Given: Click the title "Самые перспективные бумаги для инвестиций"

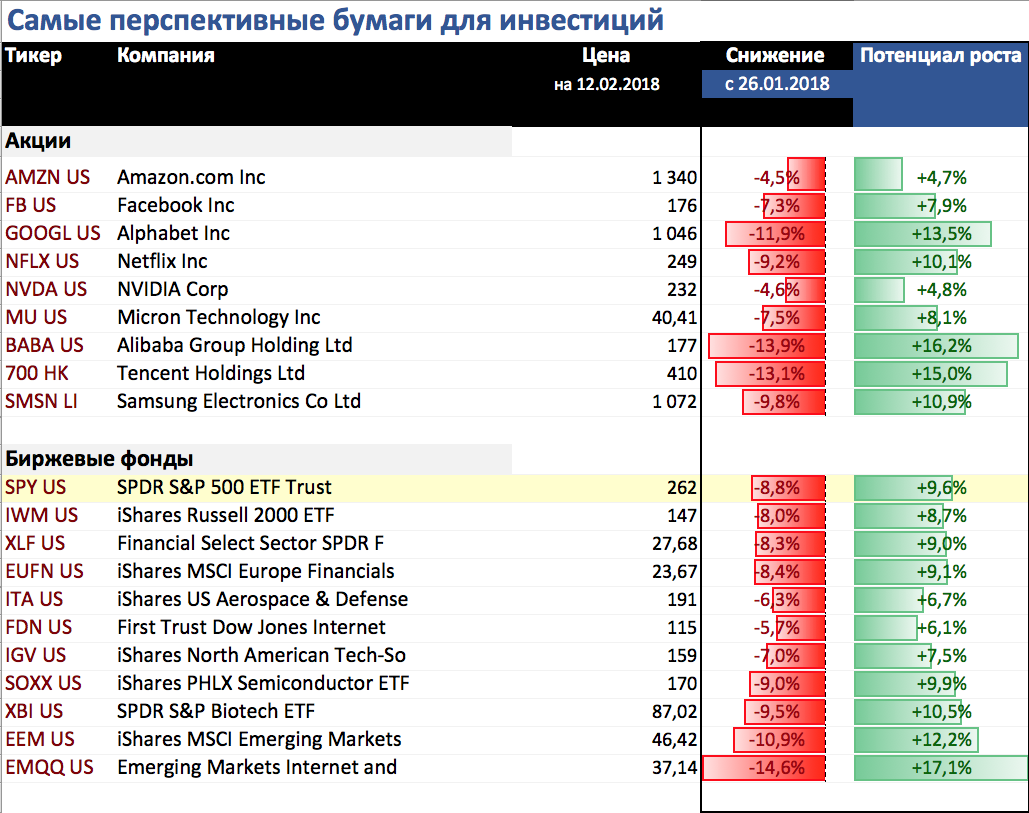Looking at the screenshot, I should click(x=335, y=20).
